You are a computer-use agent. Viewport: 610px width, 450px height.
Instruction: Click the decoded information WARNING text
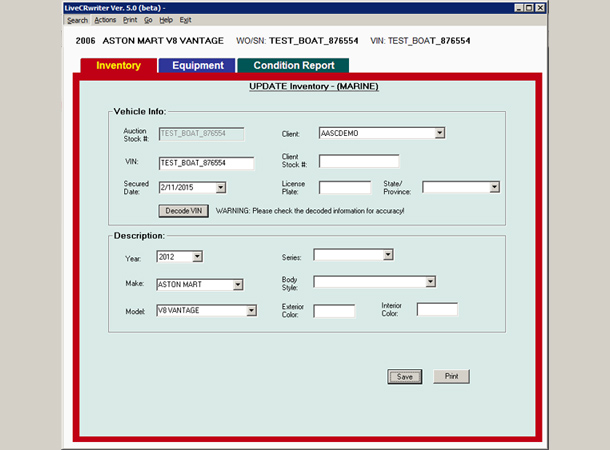point(310,211)
